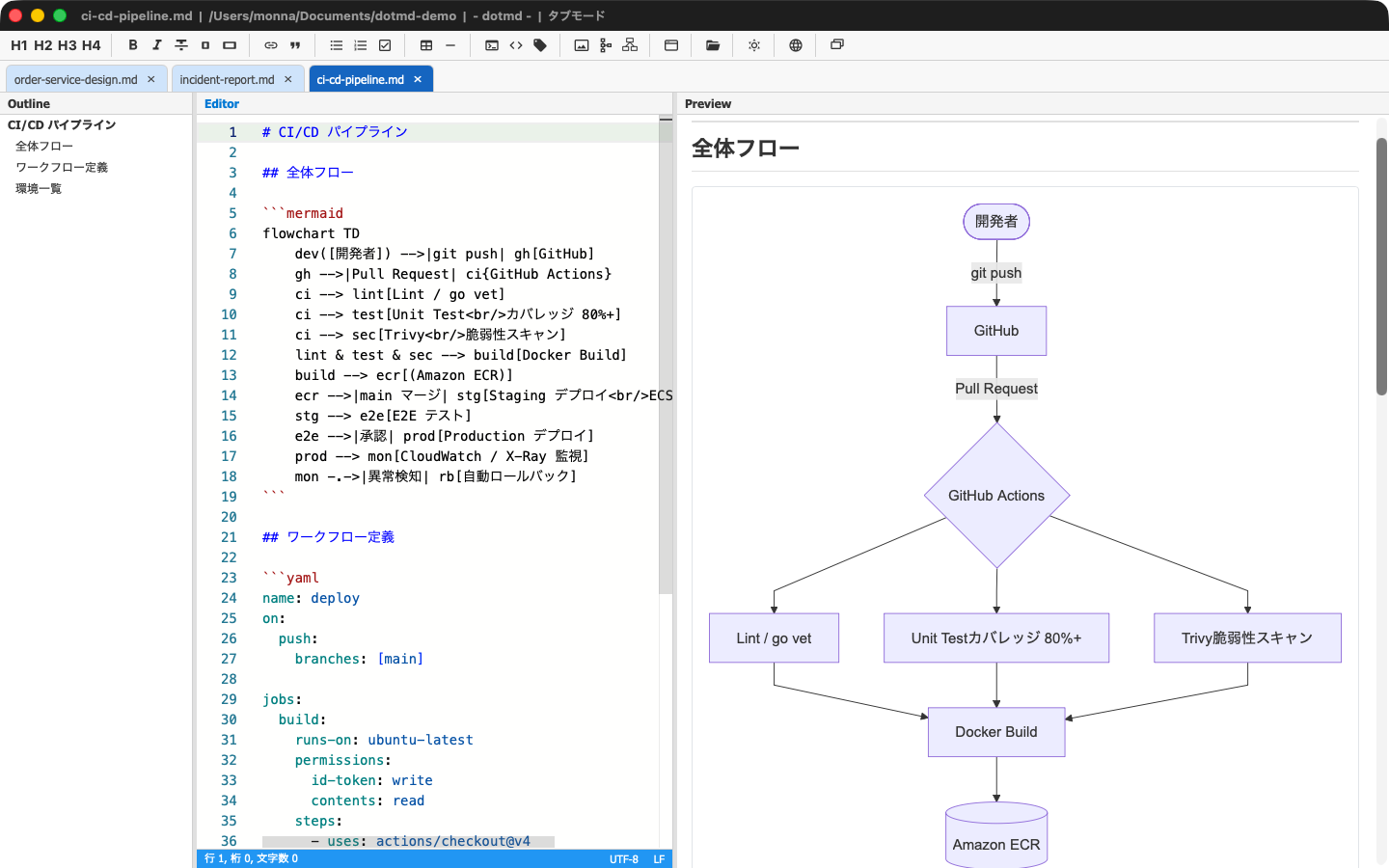Viewport: 1389px width, 868px height.
Task: Click the LF line ending status entry
Action: (x=659, y=858)
